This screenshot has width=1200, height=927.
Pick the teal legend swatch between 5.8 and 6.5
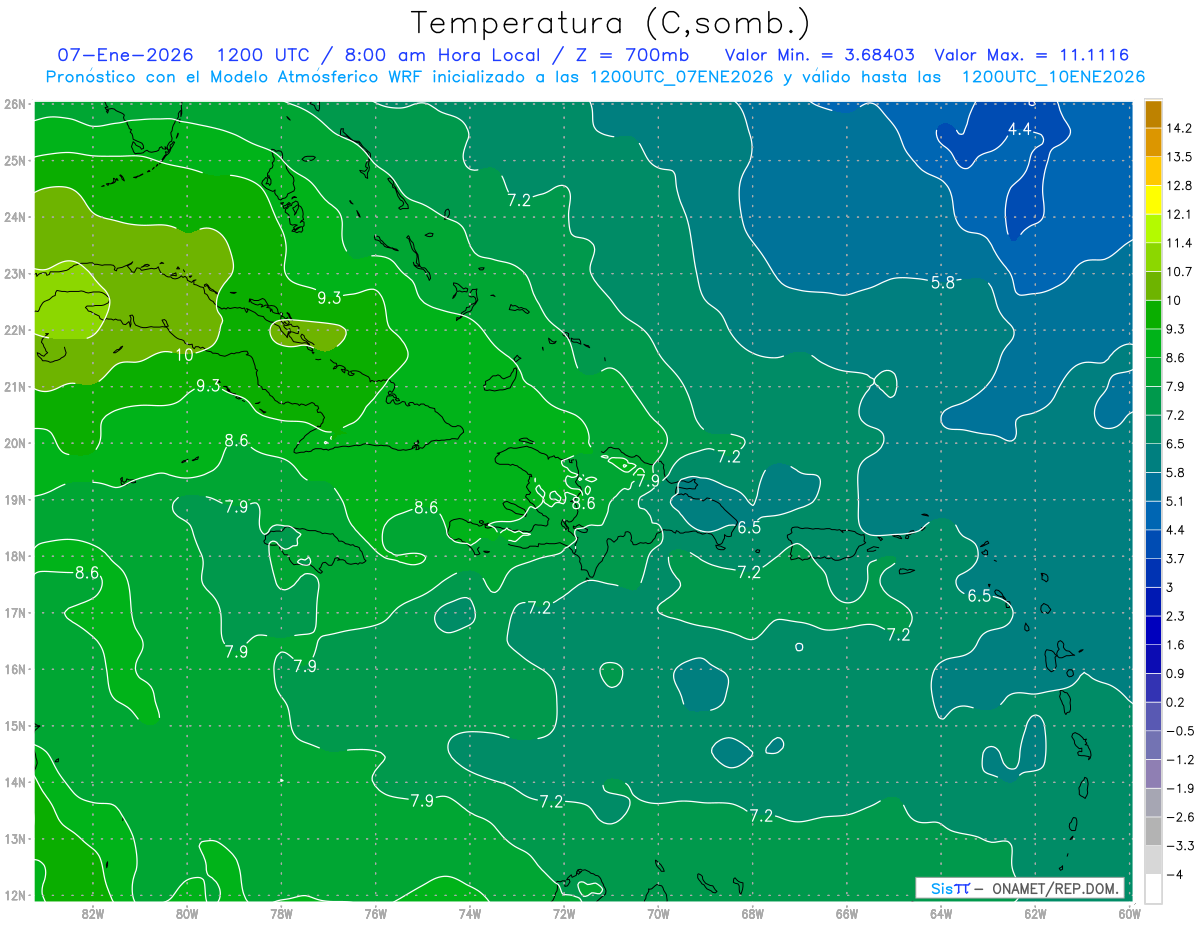coord(1153,458)
